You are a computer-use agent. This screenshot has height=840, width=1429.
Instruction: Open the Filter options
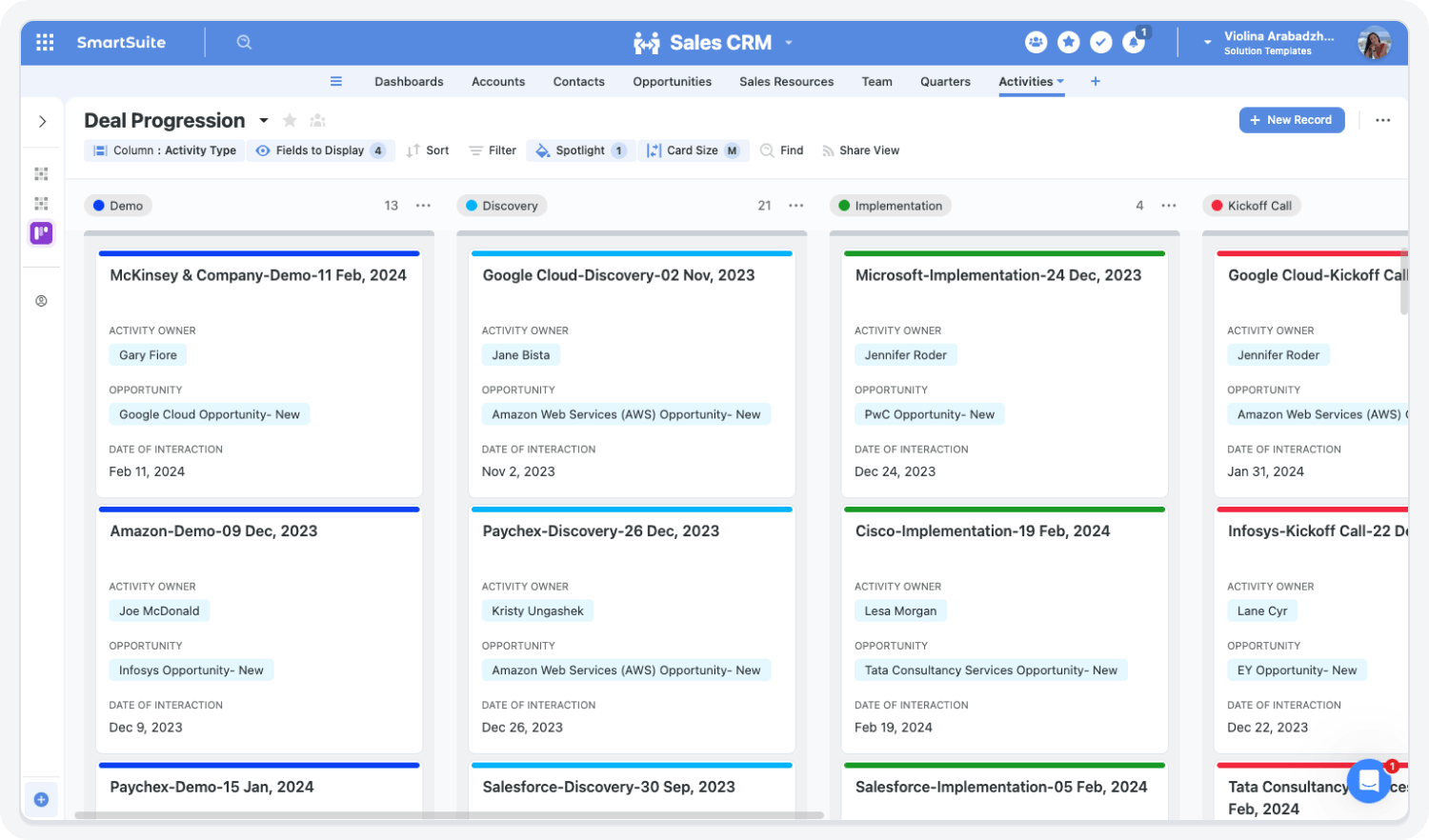click(x=493, y=150)
